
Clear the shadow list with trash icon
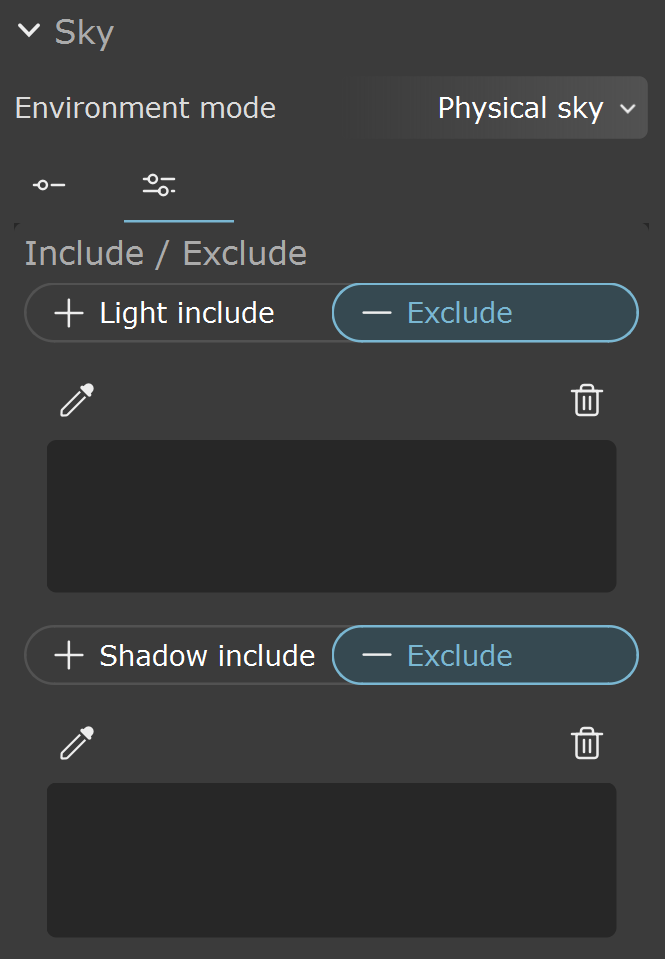pyautogui.click(x=587, y=742)
